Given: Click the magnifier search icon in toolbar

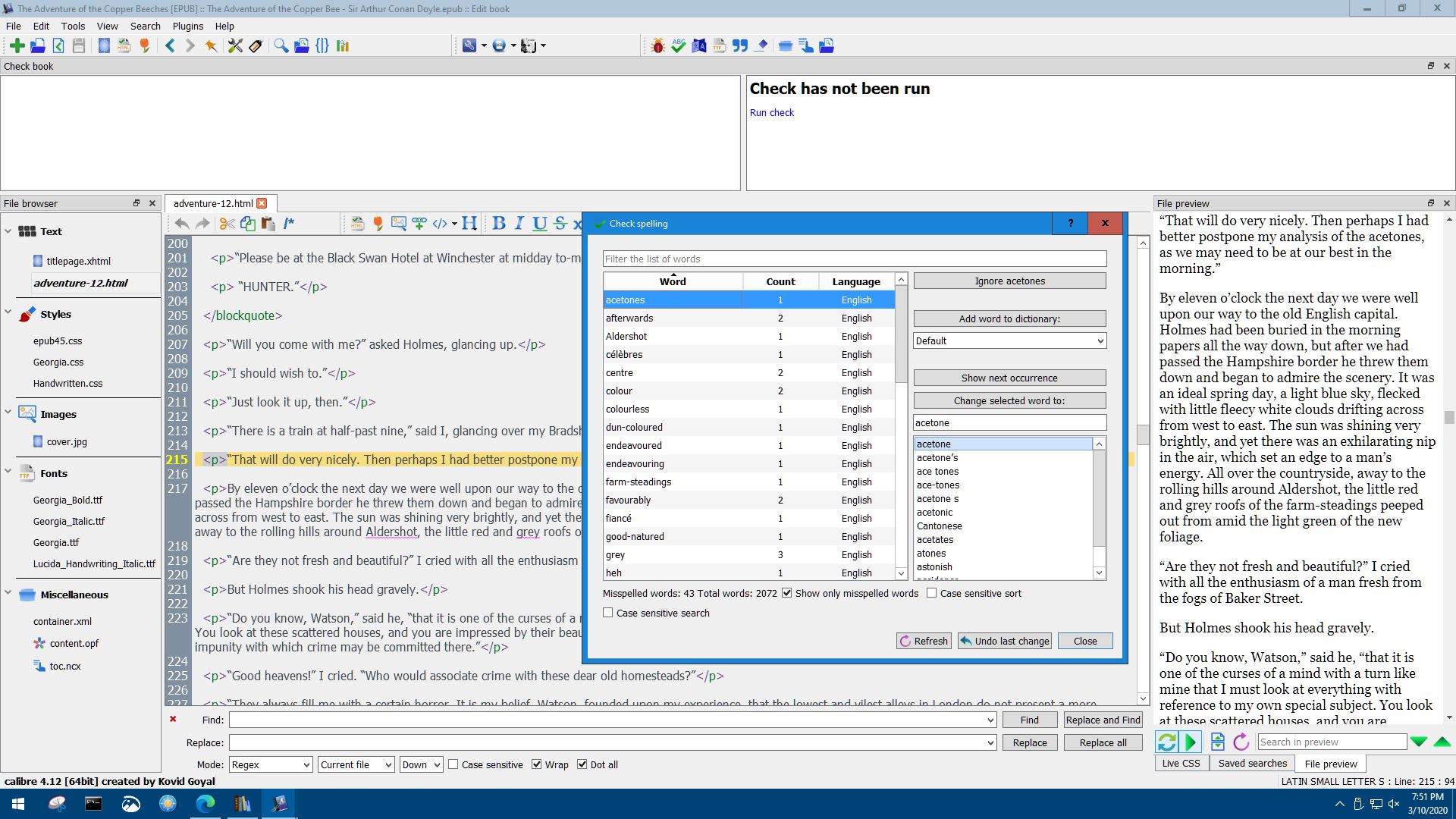Looking at the screenshot, I should 281,45.
